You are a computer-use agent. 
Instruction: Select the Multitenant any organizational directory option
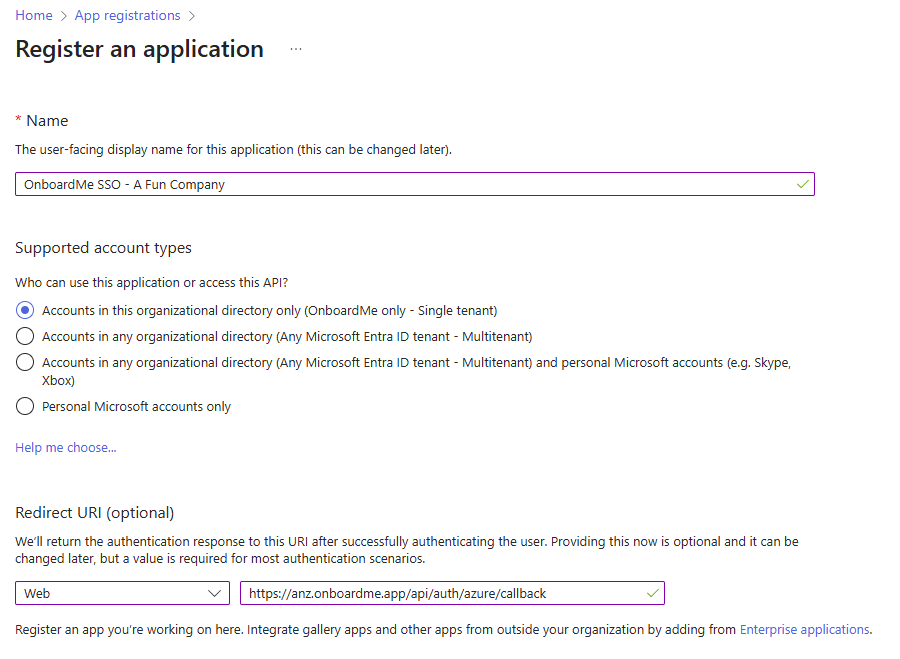[x=25, y=336]
